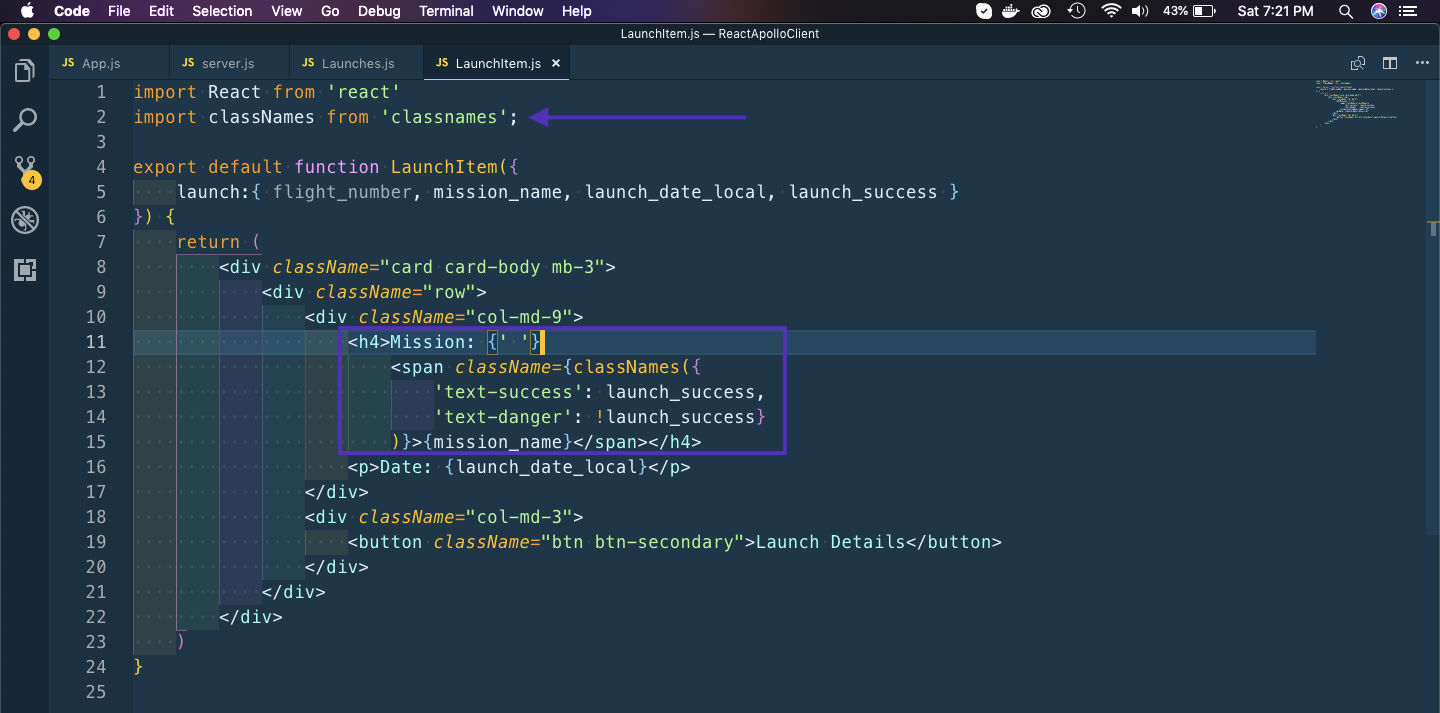Open the Go menu
Screen dimensions: 1440x713
(330, 11)
